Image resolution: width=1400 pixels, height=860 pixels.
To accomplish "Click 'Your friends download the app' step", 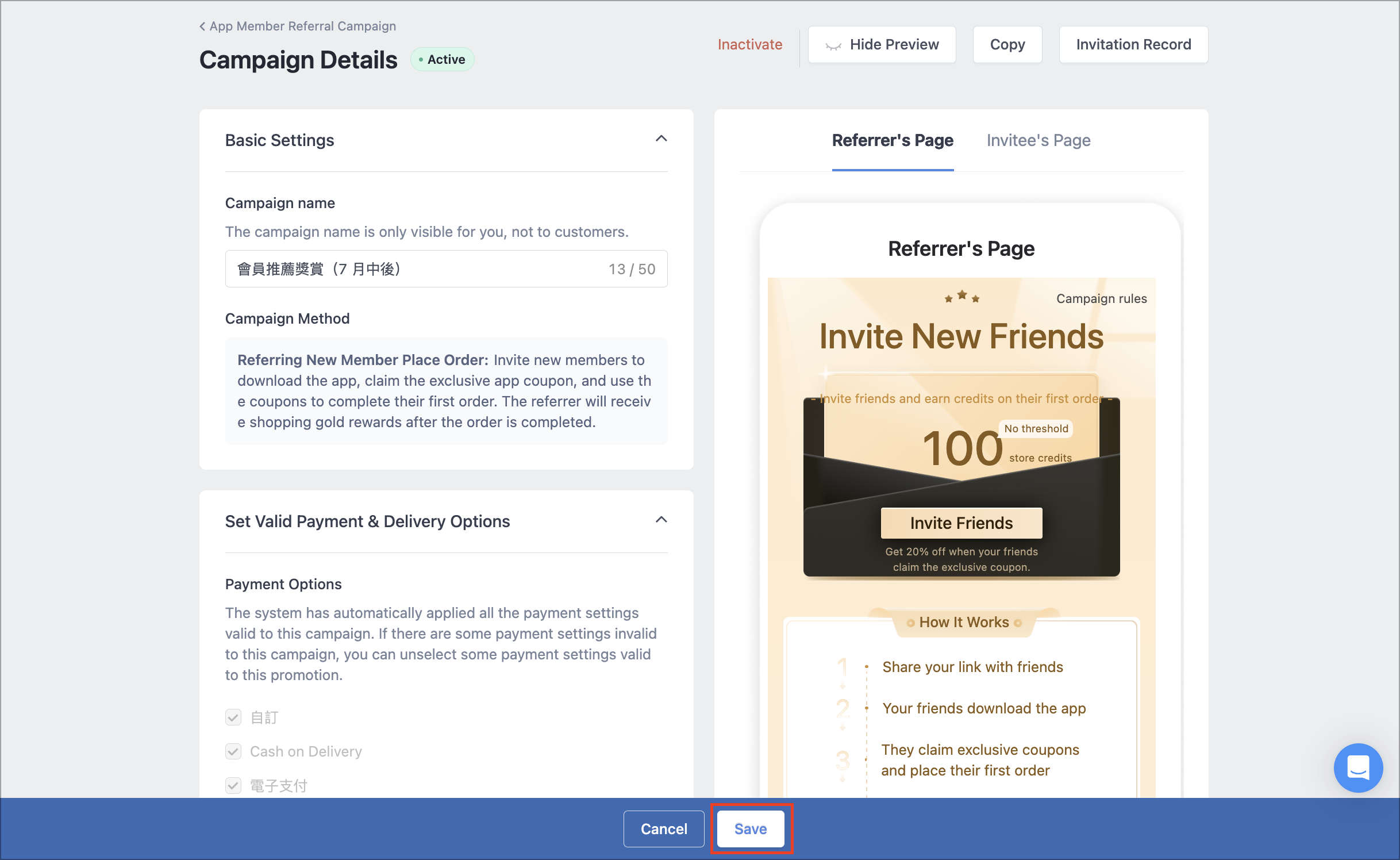I will 984,708.
